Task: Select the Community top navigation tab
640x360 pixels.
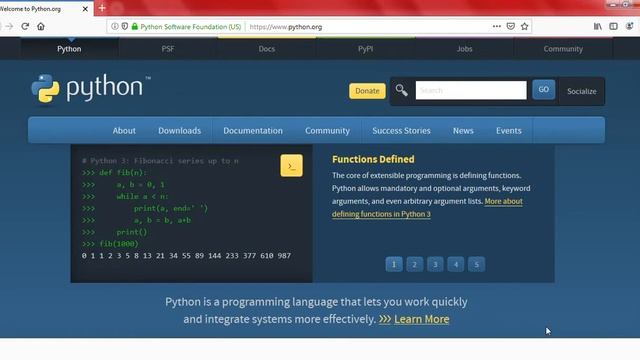Action: [563, 49]
